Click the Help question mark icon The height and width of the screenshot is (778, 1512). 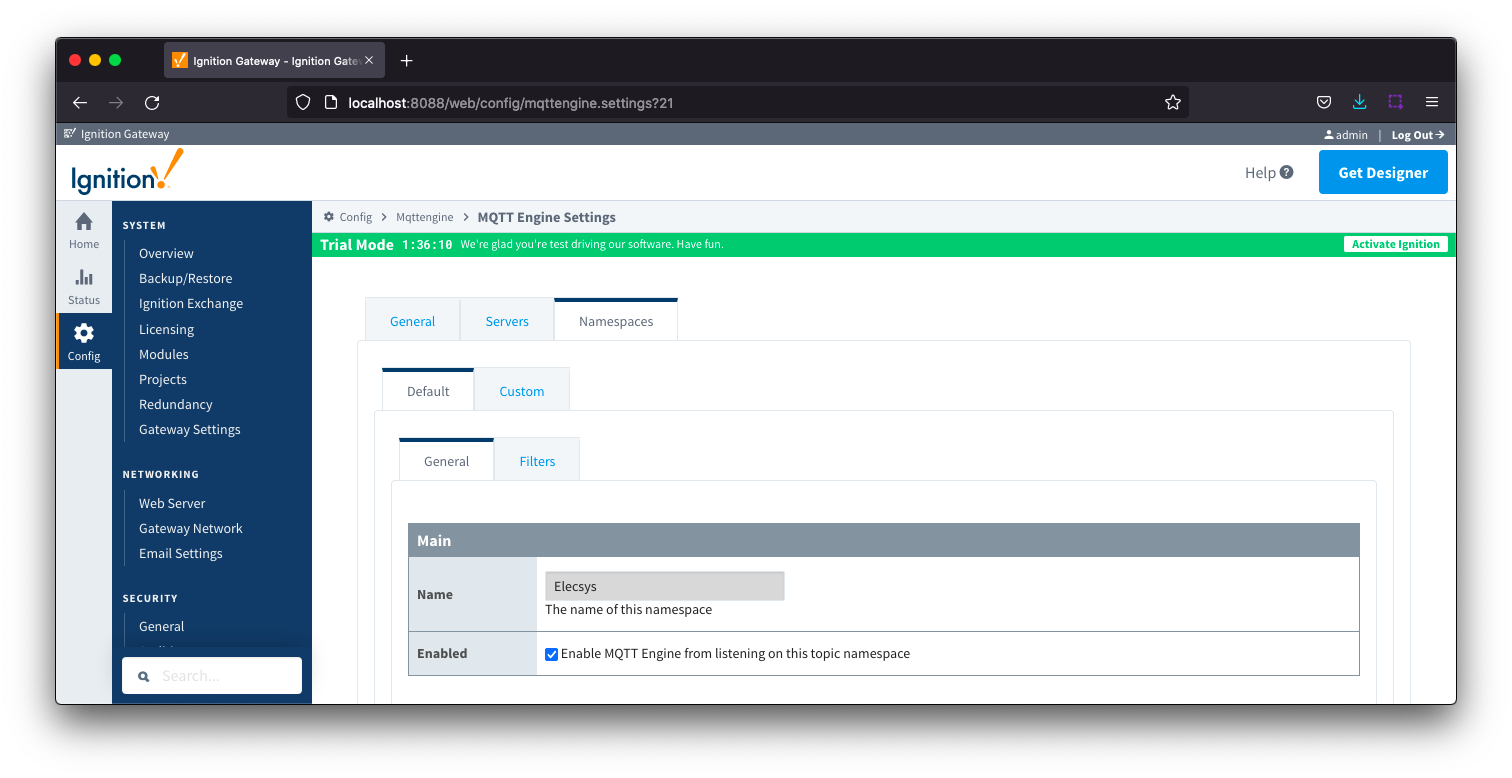coord(1286,172)
